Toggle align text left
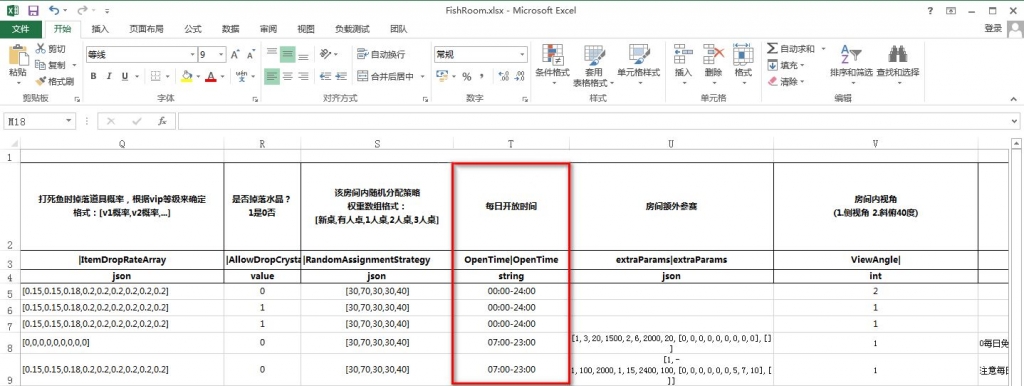Viewport: 1024px width, 386px height. click(x=272, y=76)
